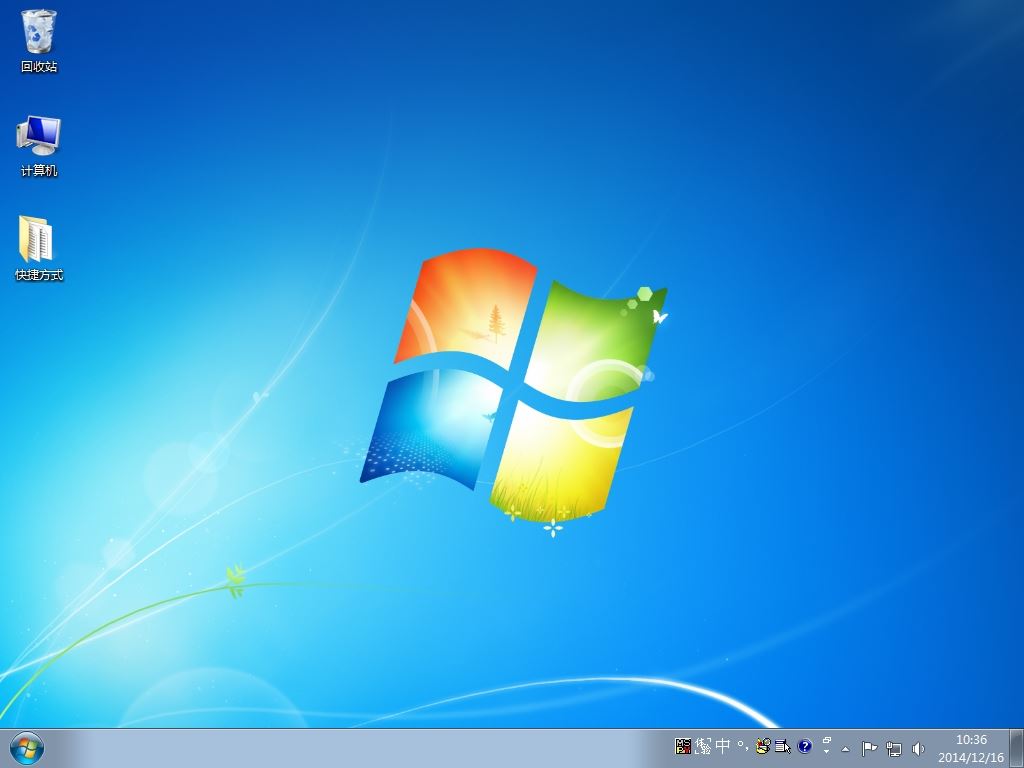Open the Action Center flag icon
The image size is (1024, 768).
[x=869, y=749]
